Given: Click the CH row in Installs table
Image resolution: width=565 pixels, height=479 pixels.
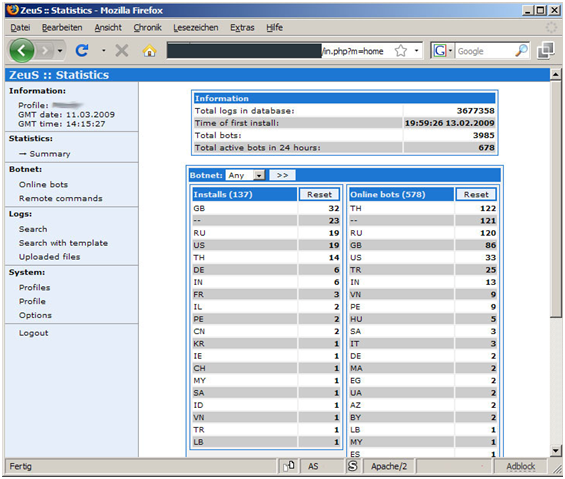Looking at the screenshot, I should (x=266, y=368).
